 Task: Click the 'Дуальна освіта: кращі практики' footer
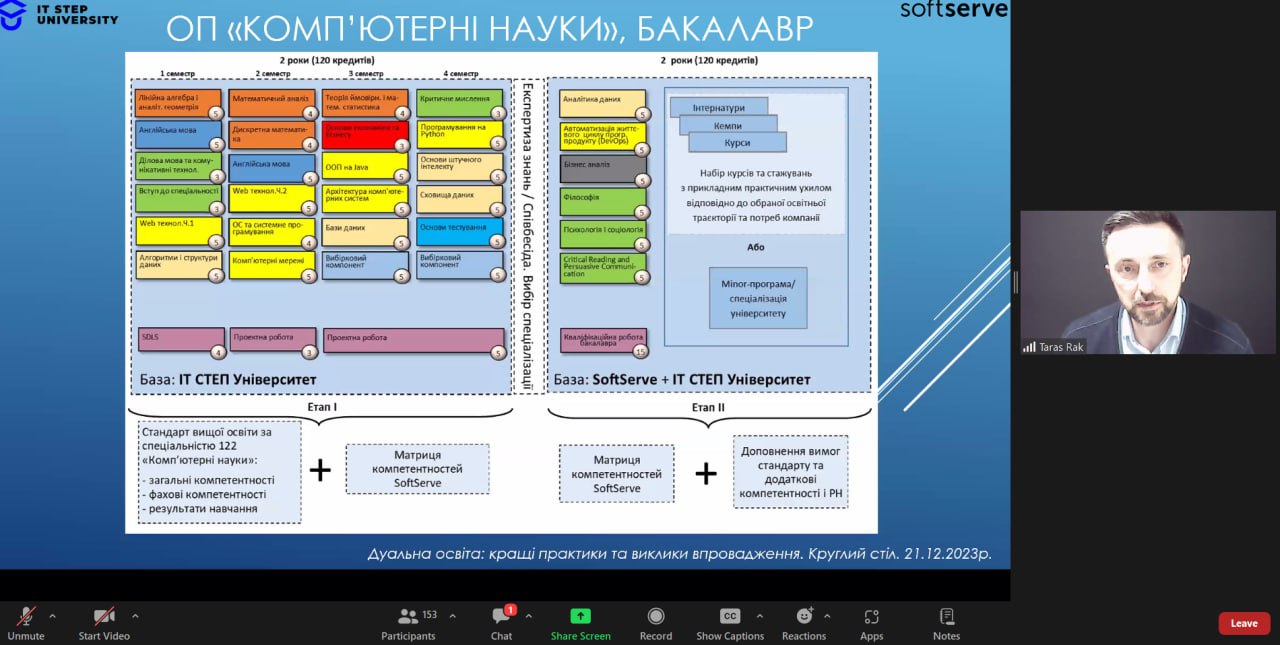(x=680, y=553)
